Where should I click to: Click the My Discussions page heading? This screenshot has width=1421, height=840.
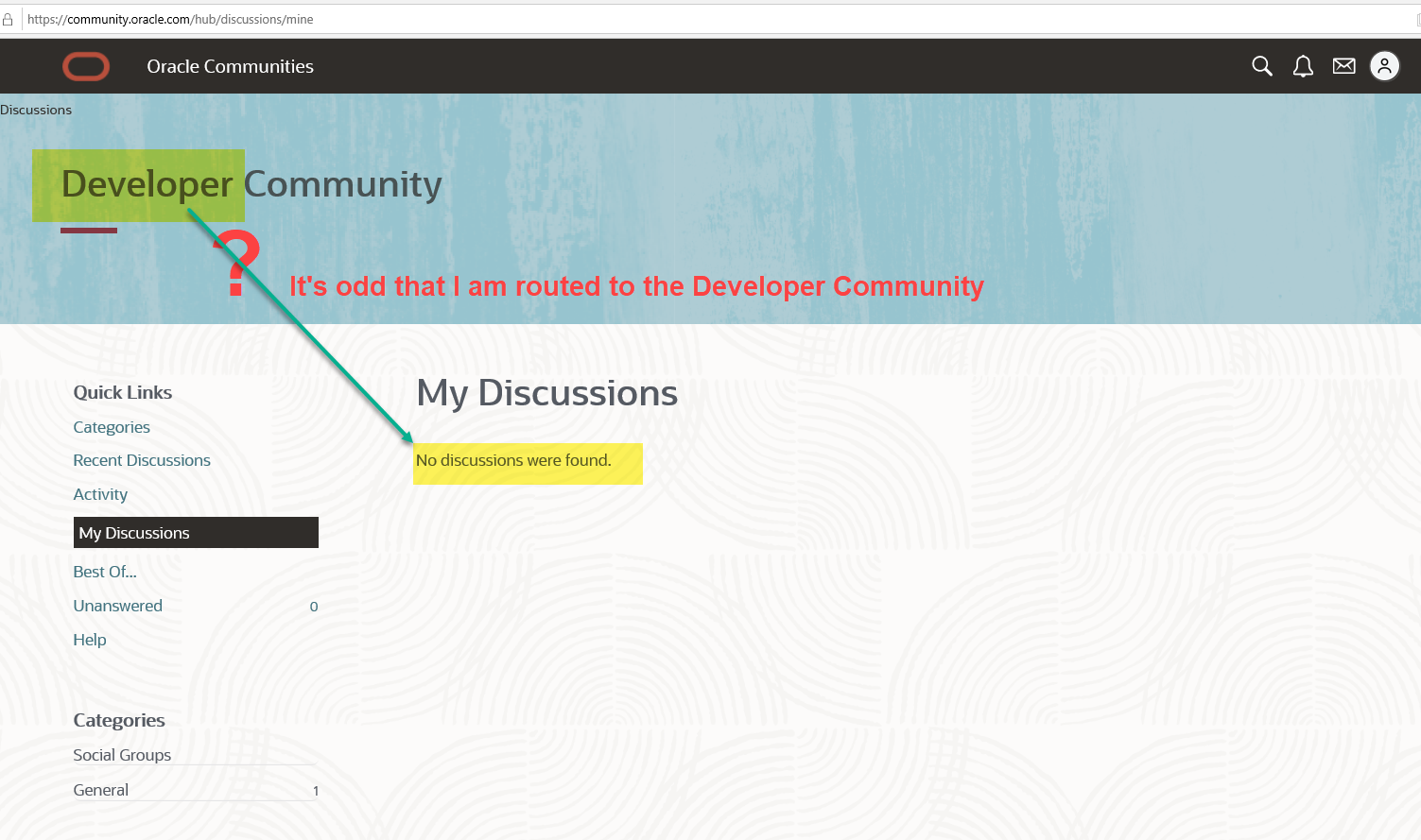[547, 393]
